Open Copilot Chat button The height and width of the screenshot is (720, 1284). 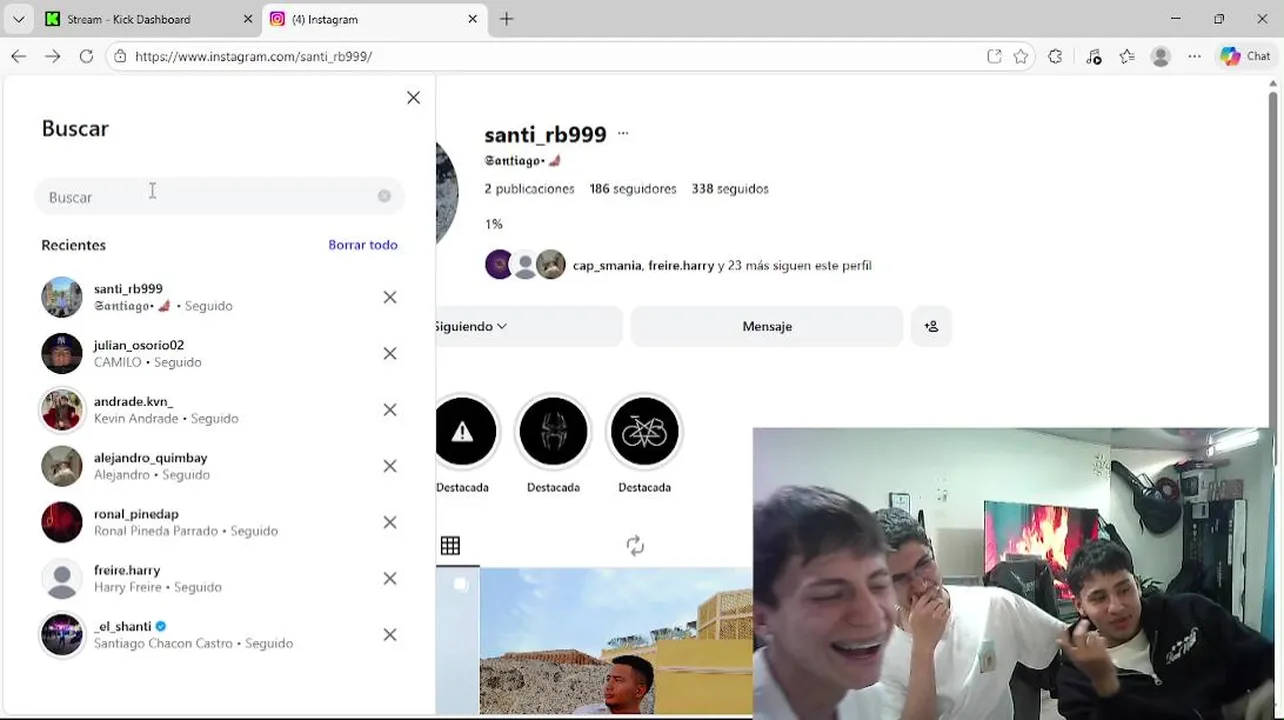[1245, 56]
